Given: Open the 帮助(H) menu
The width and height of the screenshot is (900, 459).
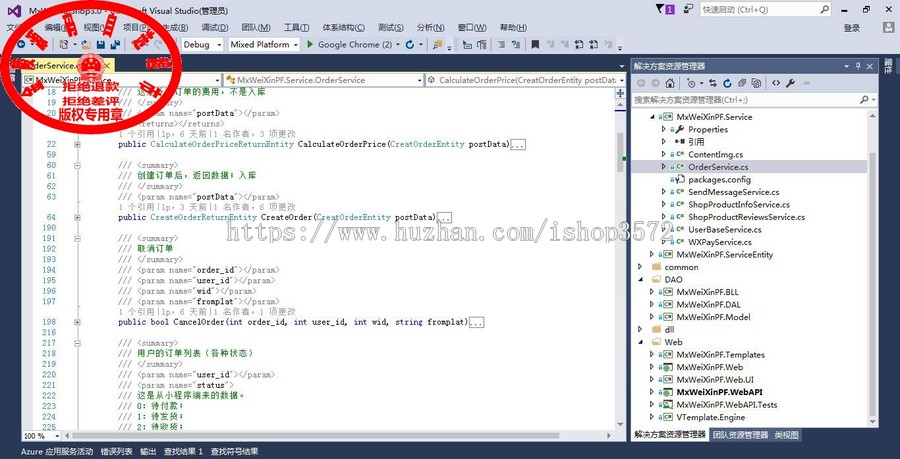Looking at the screenshot, I should point(514,28).
